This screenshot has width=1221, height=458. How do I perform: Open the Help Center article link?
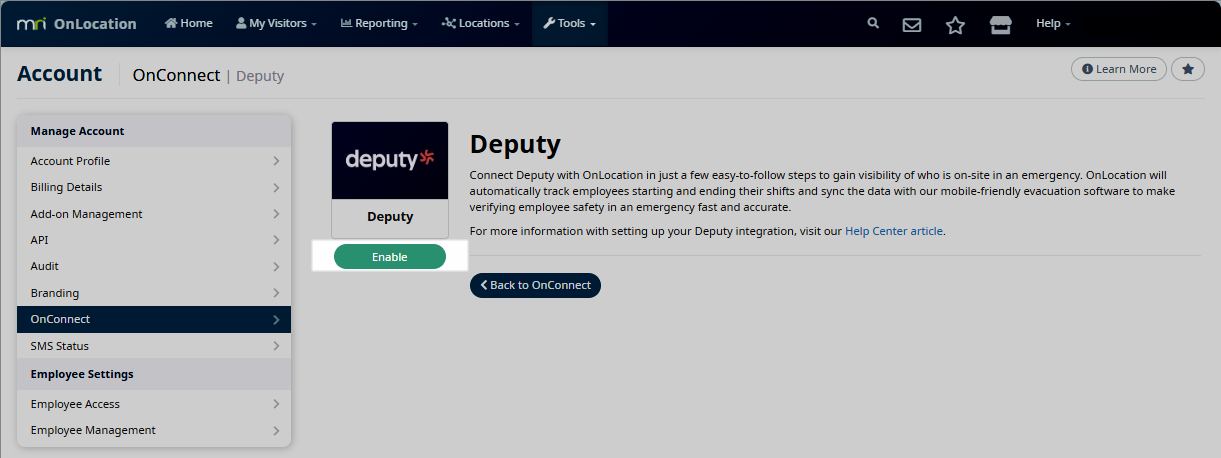pos(893,231)
